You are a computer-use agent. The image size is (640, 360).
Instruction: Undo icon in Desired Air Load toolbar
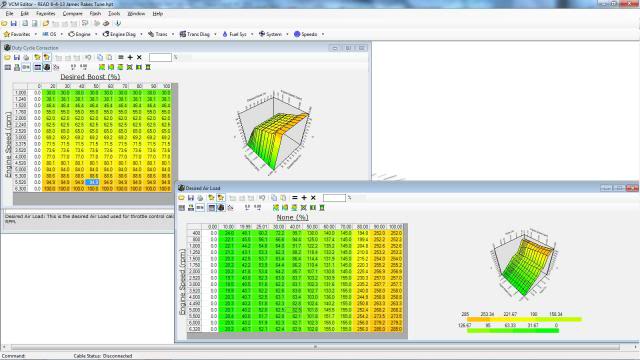[262, 198]
